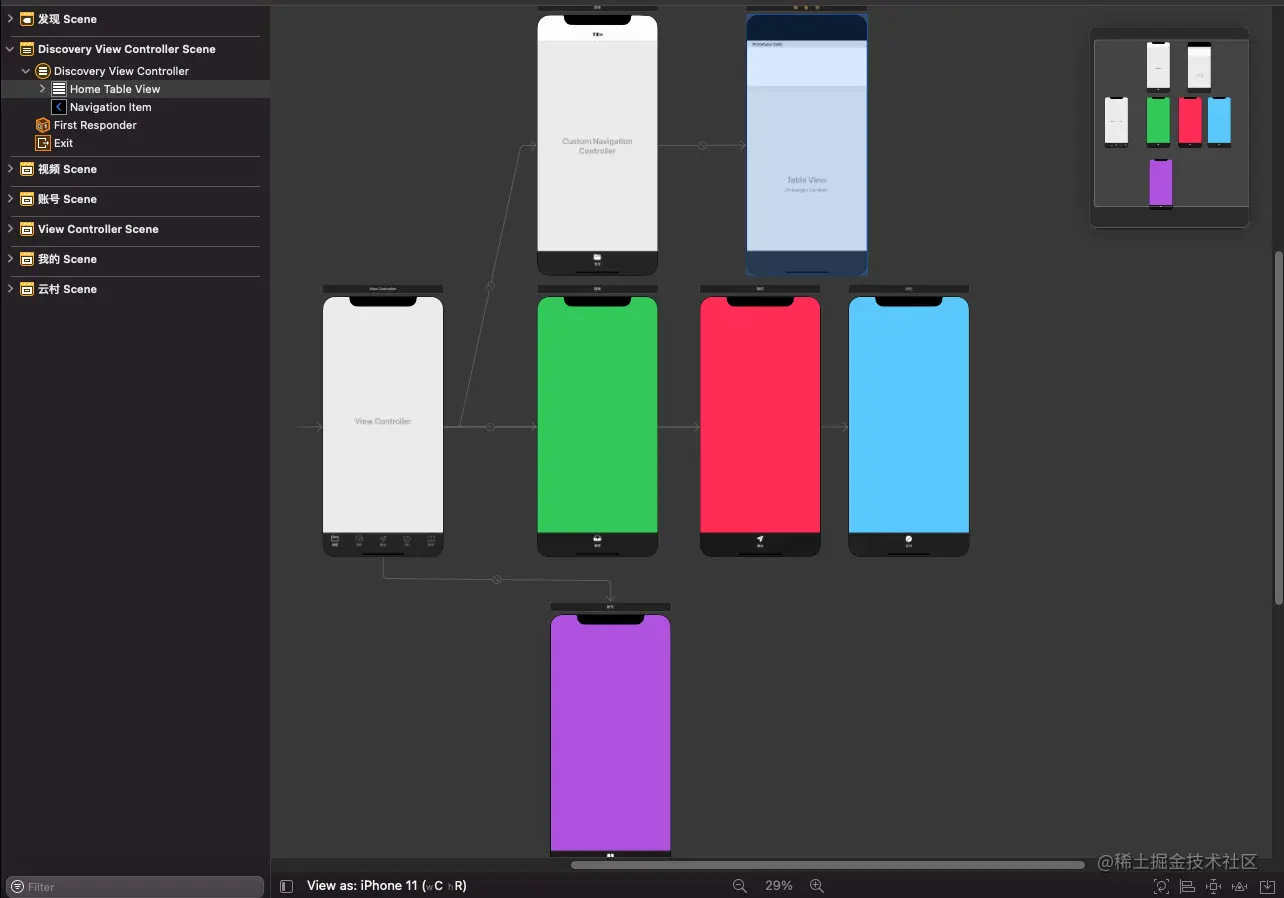Select Home Table View in outline
The width and height of the screenshot is (1284, 898).
point(135,89)
